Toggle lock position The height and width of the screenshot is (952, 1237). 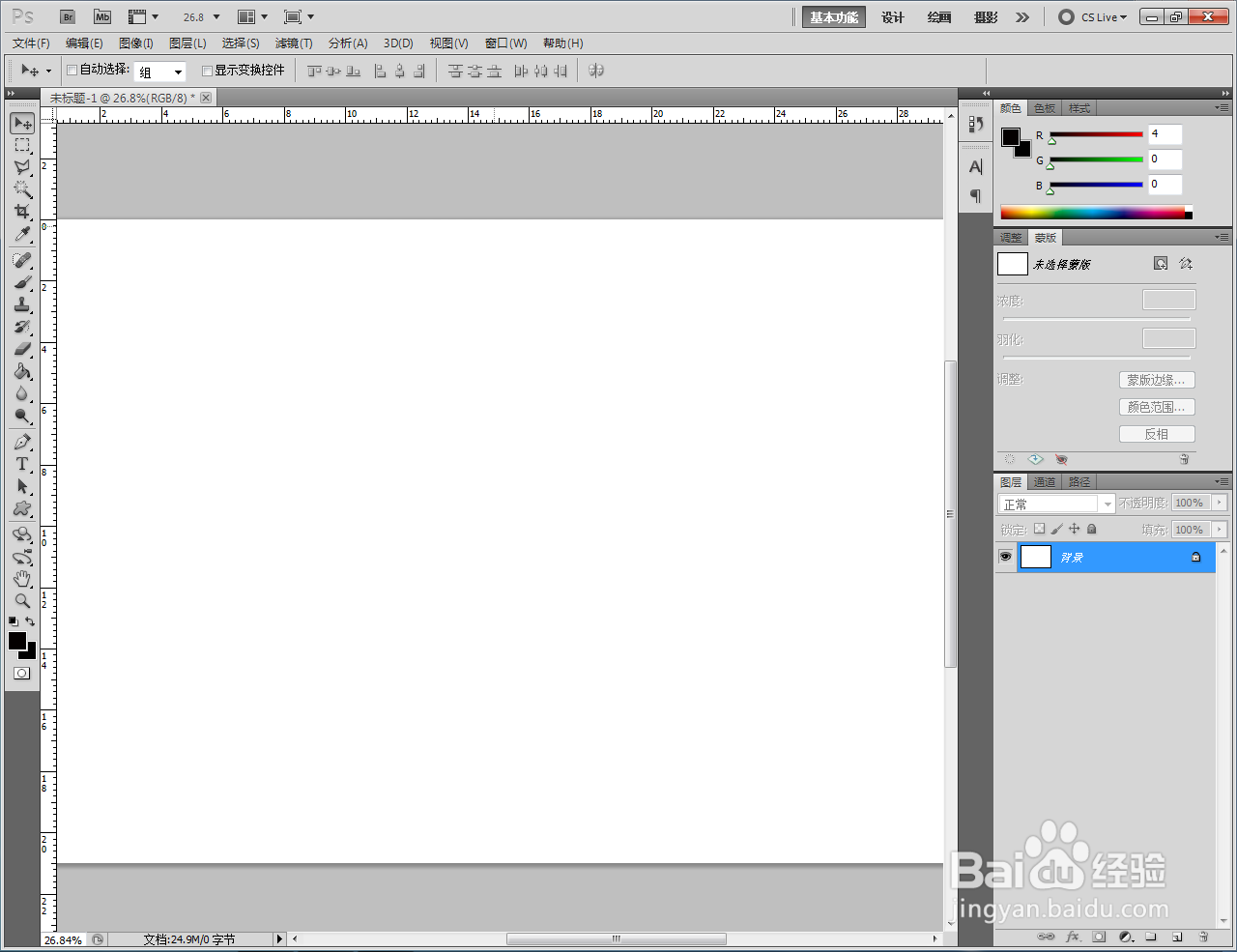[1074, 529]
